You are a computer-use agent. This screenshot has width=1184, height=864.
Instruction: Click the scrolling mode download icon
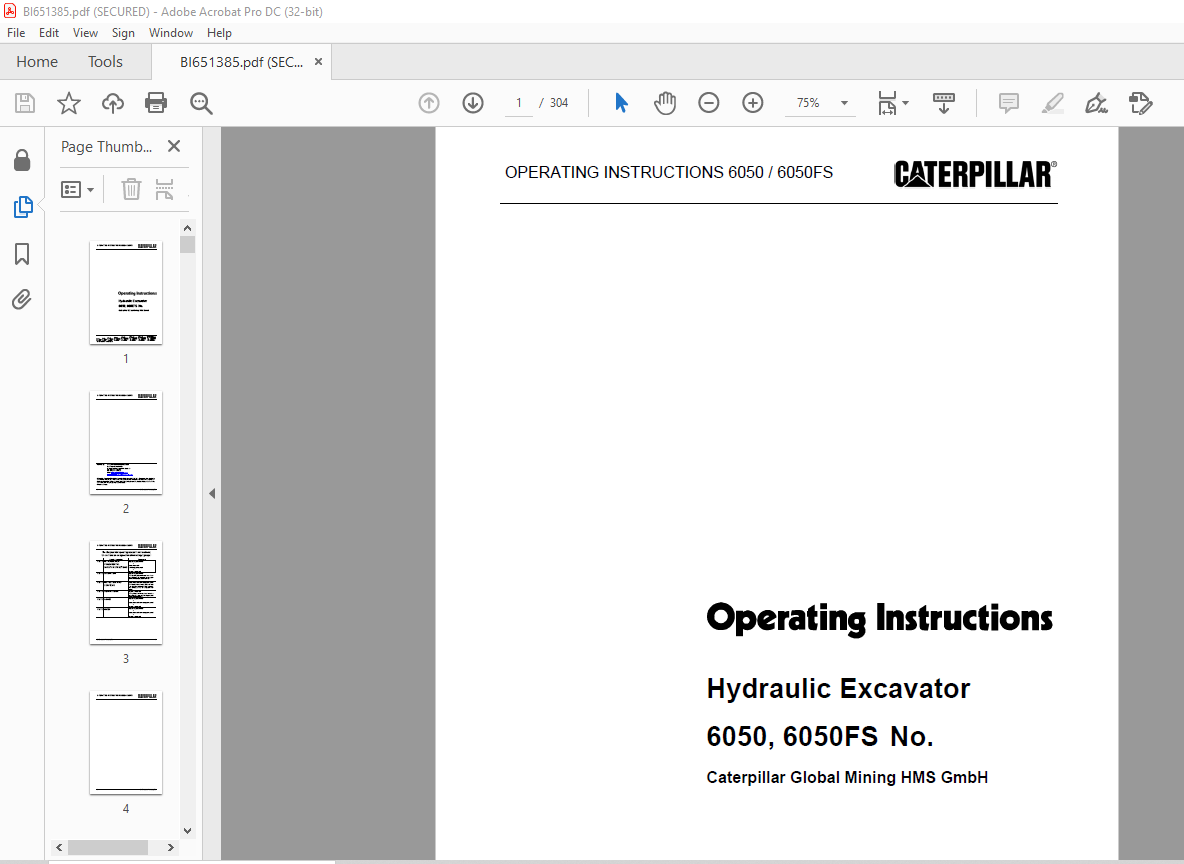click(x=944, y=103)
